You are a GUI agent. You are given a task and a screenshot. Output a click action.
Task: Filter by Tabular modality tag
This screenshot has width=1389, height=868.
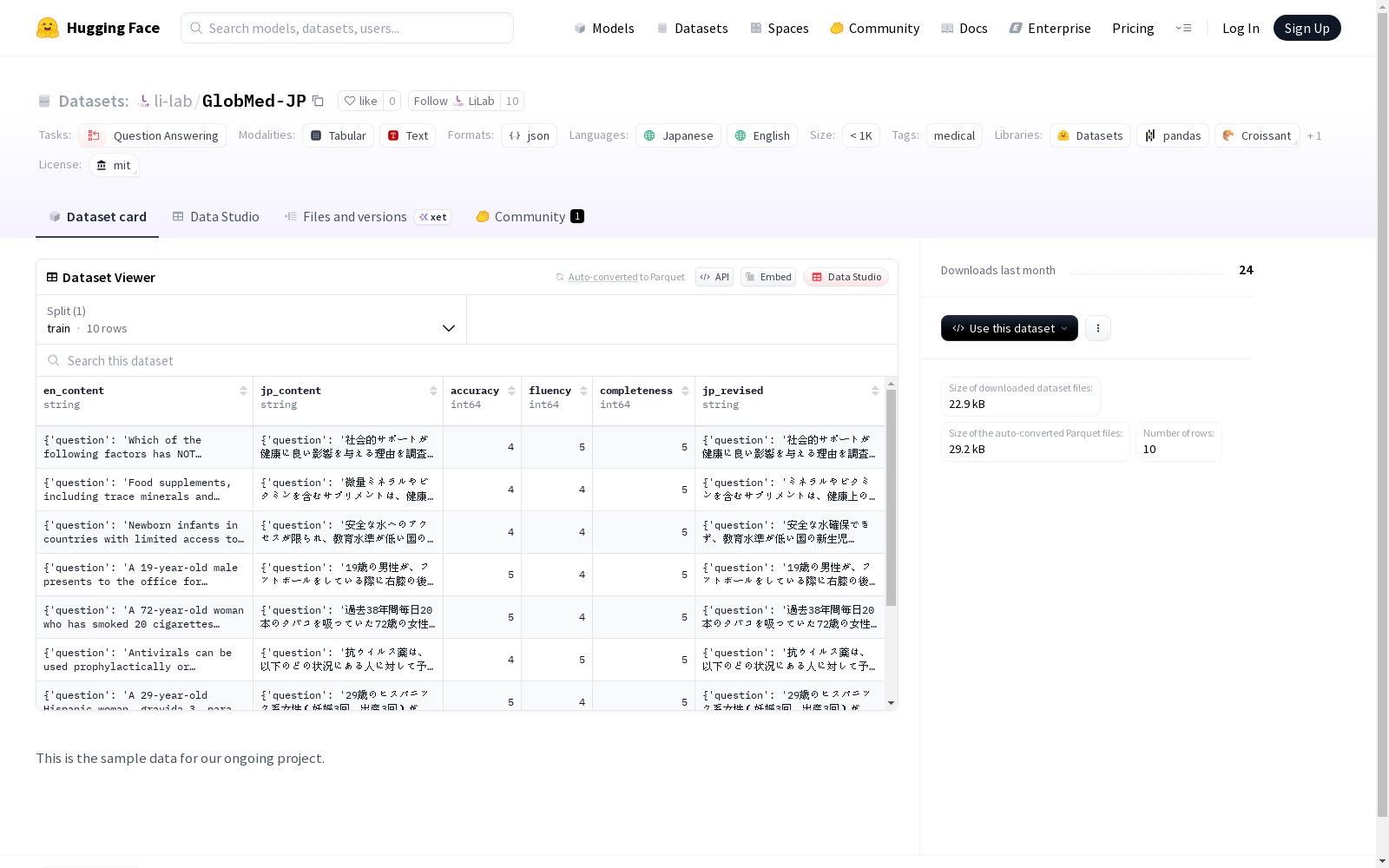click(339, 135)
